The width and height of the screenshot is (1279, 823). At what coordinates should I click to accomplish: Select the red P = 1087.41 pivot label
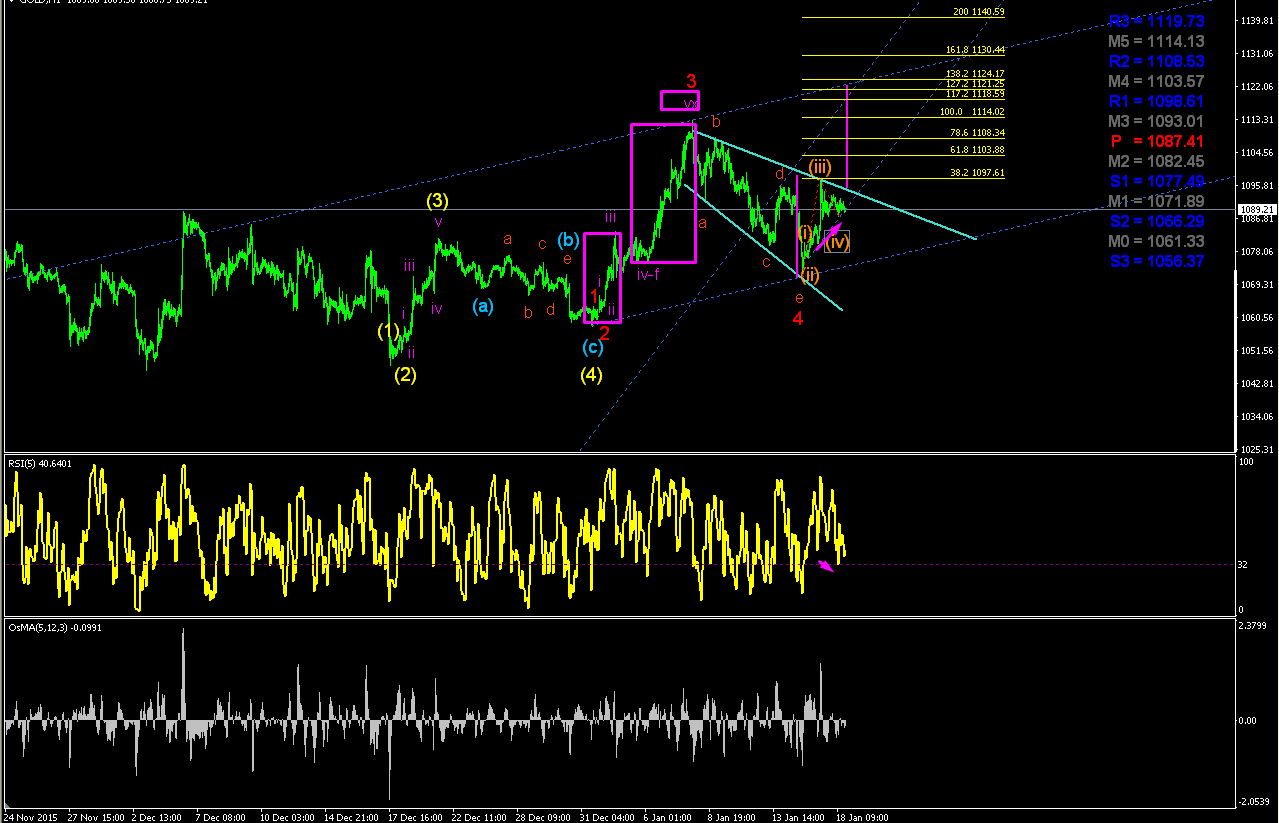coord(1156,141)
